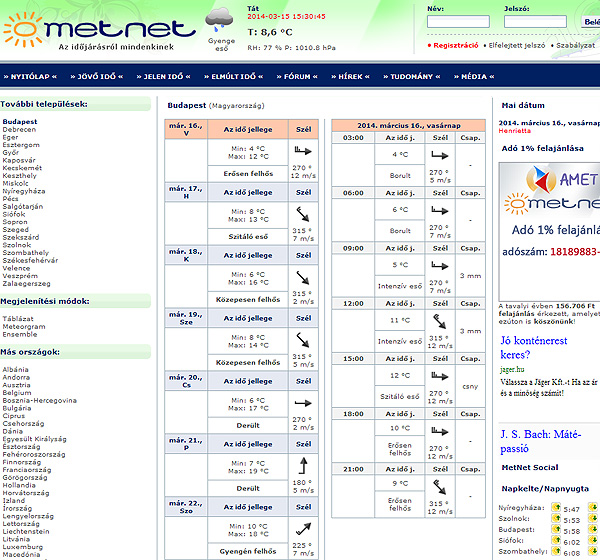Choose Ausztria from countries list
600x560 pixels.
pos(16,385)
